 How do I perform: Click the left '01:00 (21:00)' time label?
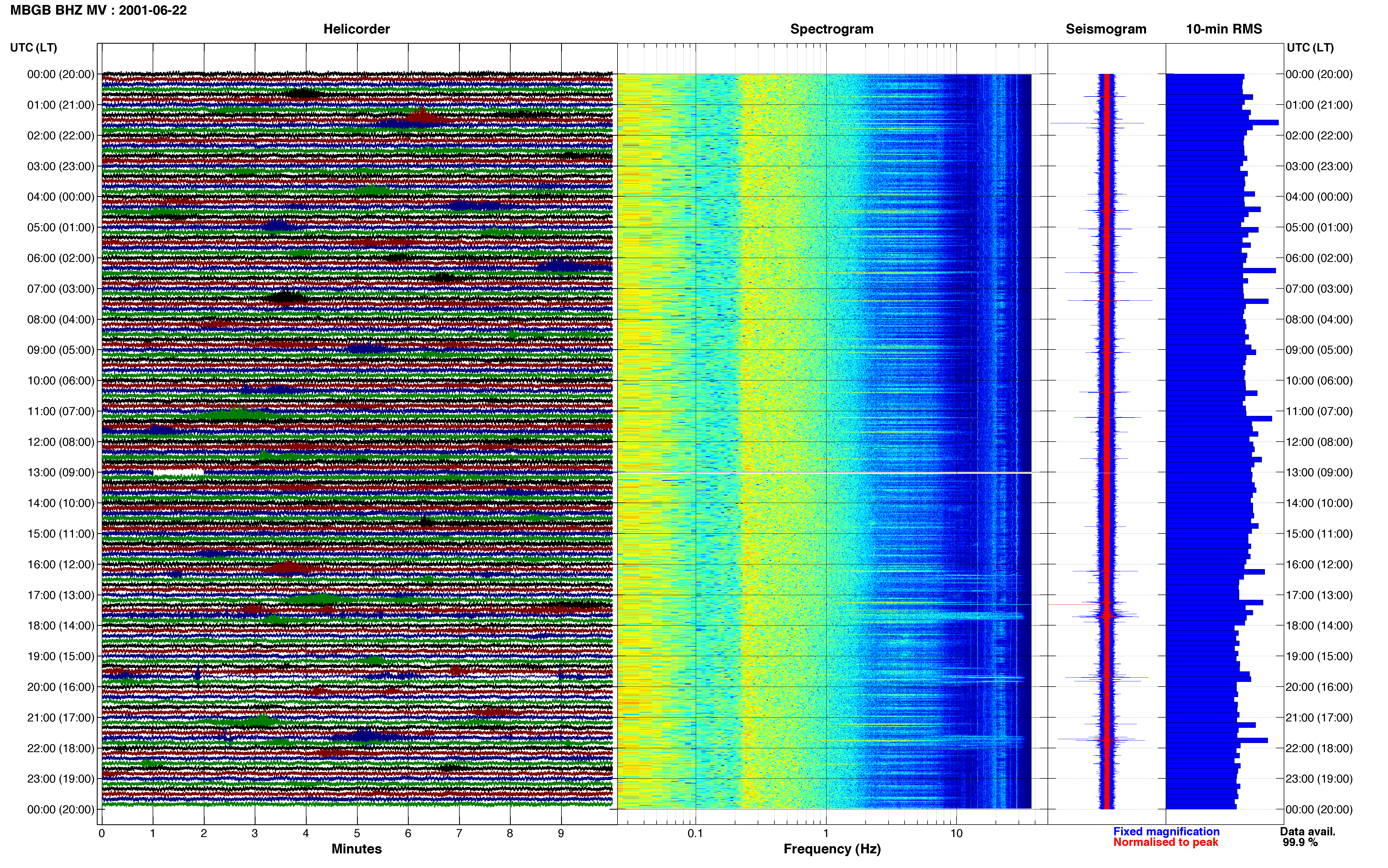(61, 105)
